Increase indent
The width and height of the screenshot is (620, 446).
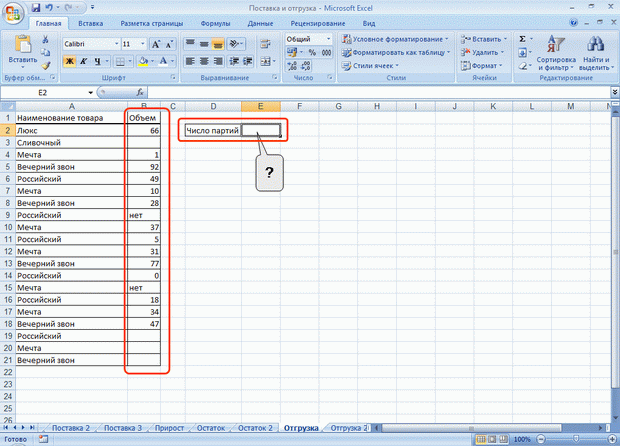pyautogui.click(x=248, y=61)
